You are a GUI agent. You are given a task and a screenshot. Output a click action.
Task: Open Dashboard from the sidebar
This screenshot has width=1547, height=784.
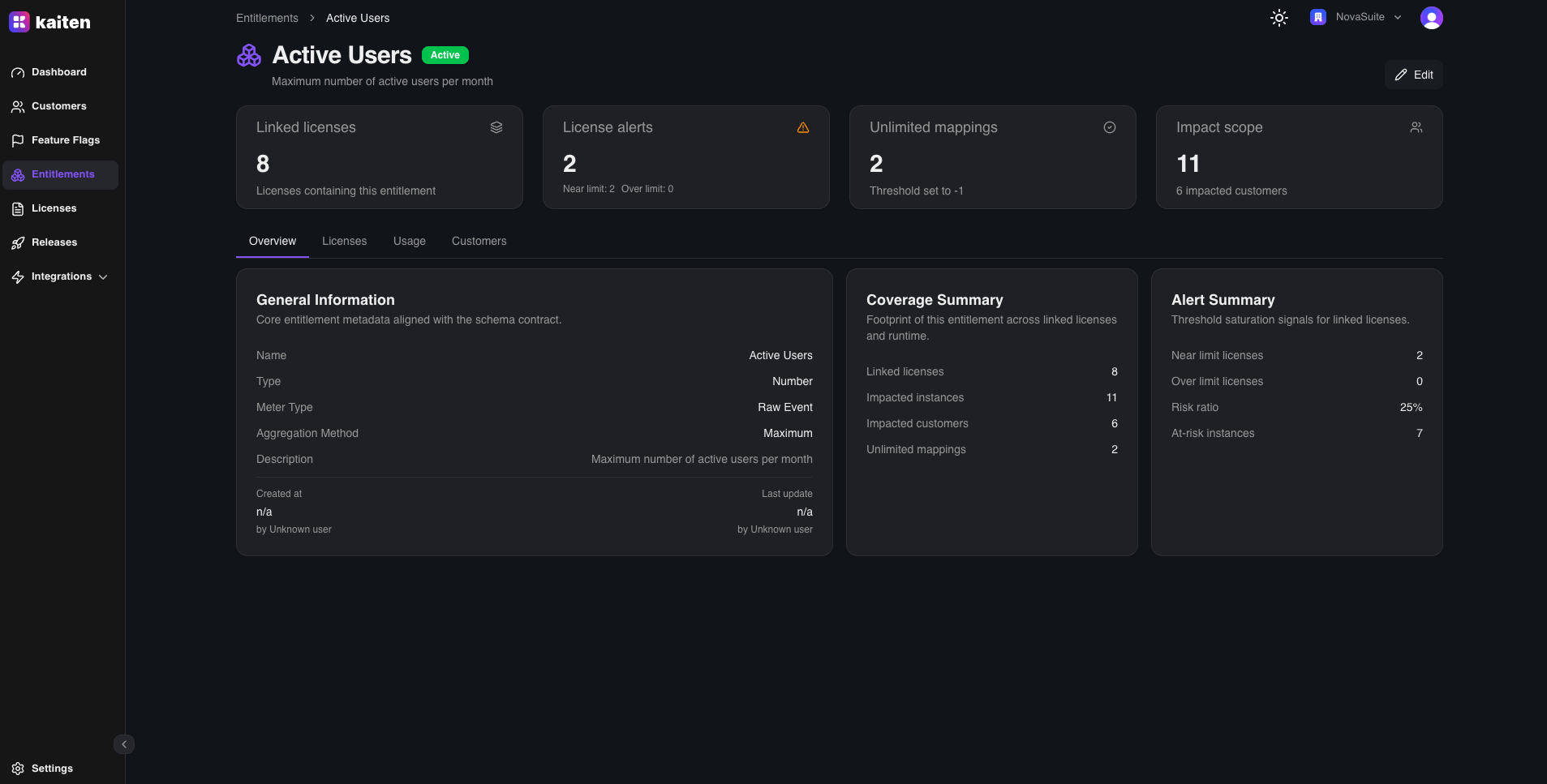(x=58, y=72)
